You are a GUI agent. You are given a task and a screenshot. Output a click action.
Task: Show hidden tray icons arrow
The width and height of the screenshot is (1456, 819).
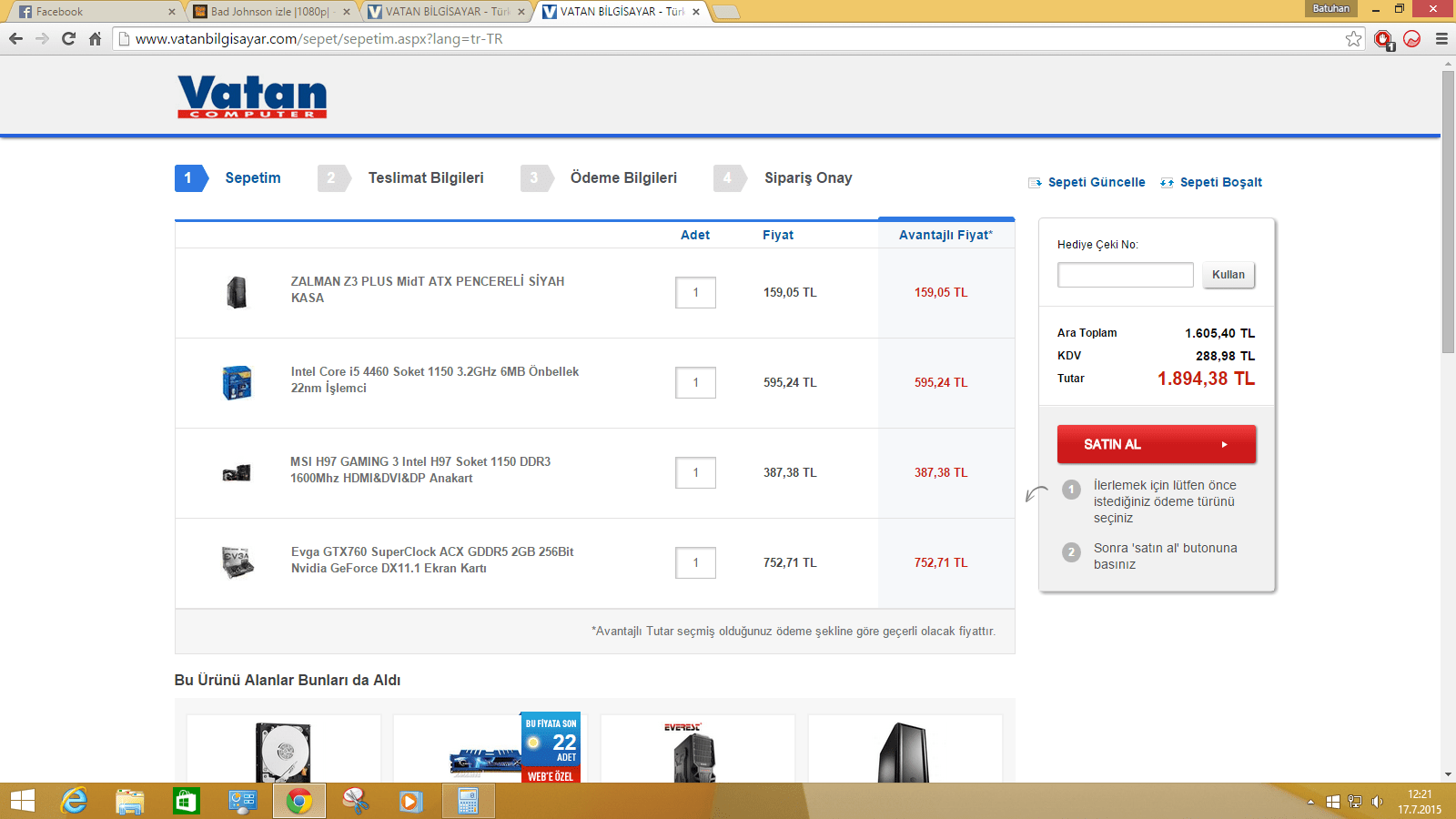tap(1310, 802)
